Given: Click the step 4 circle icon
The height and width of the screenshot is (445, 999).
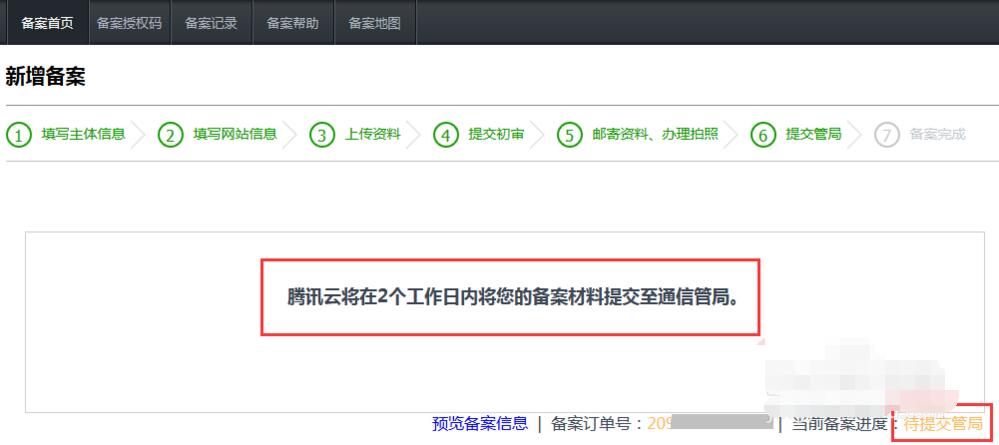Looking at the screenshot, I should tap(445, 135).
